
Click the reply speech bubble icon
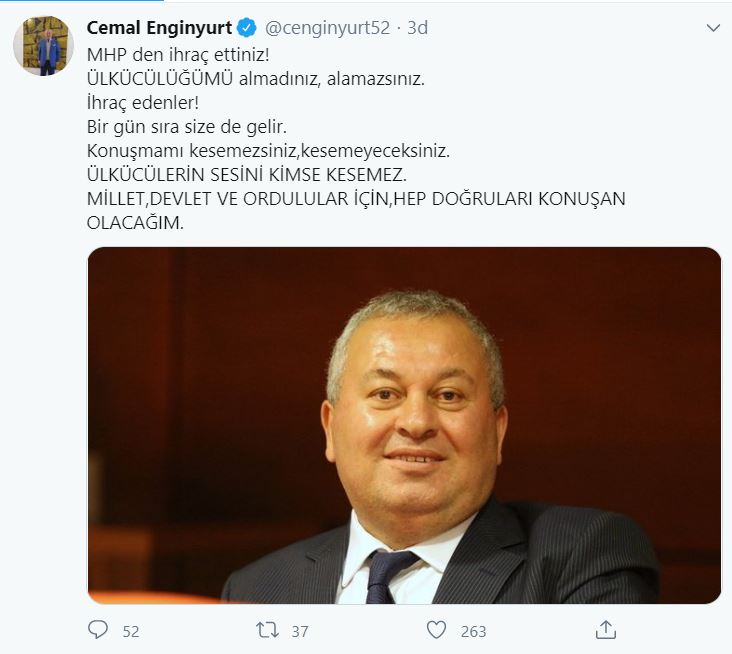pos(98,630)
